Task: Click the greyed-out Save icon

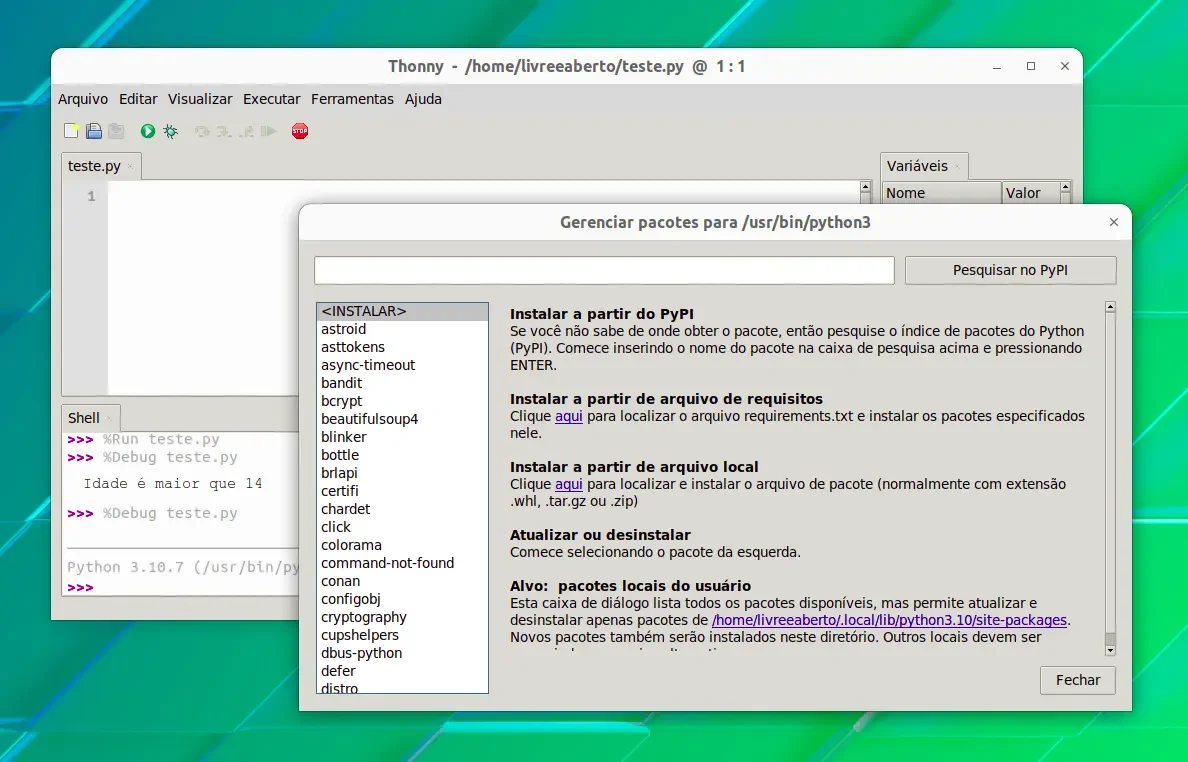Action: click(x=116, y=131)
